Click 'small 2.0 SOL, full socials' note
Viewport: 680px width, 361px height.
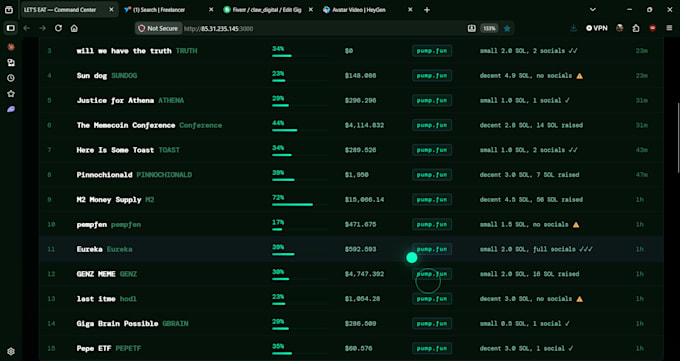tap(536, 249)
